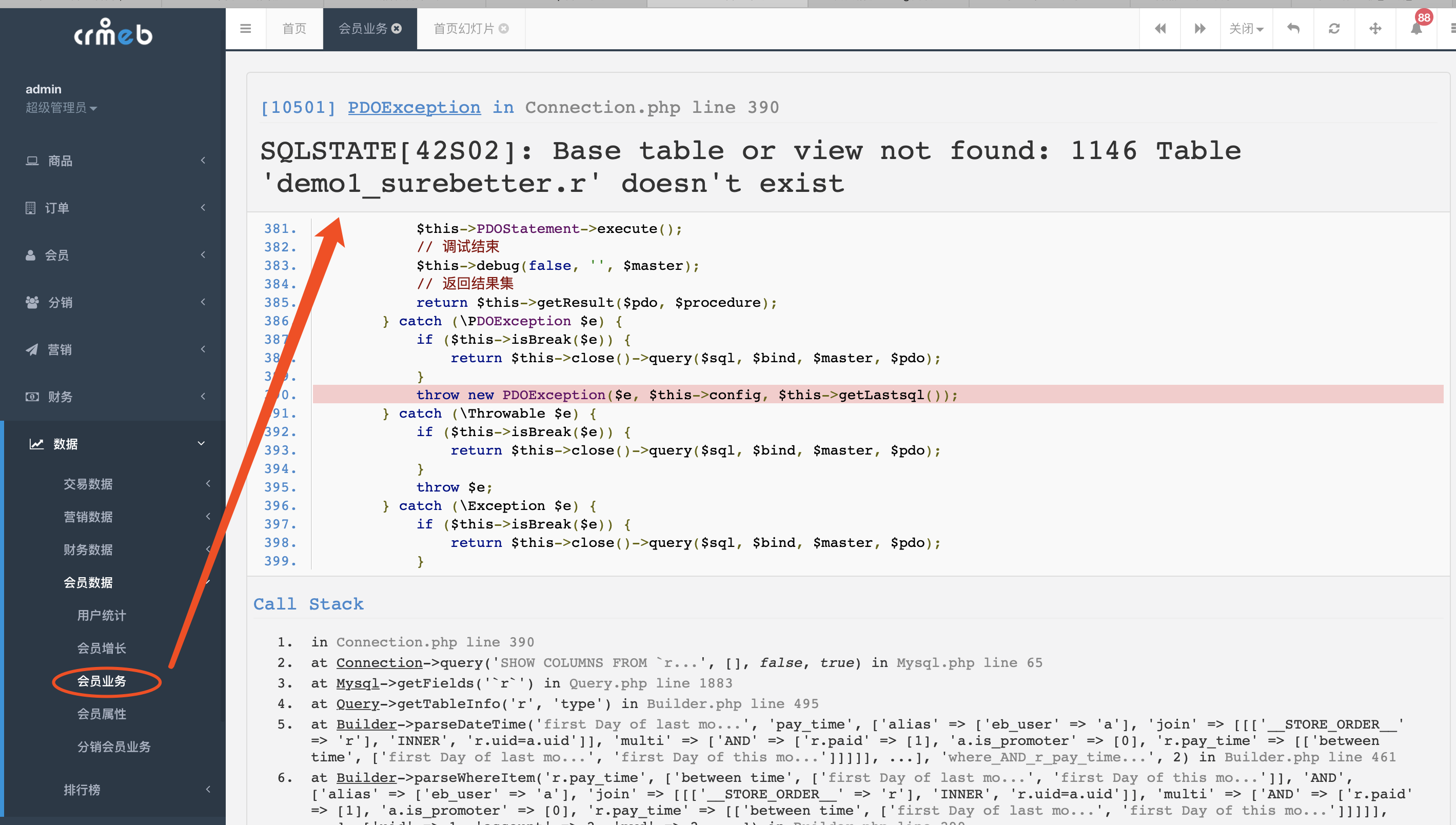
Task: Open notifications bell with 88 badge
Action: coord(1416,27)
